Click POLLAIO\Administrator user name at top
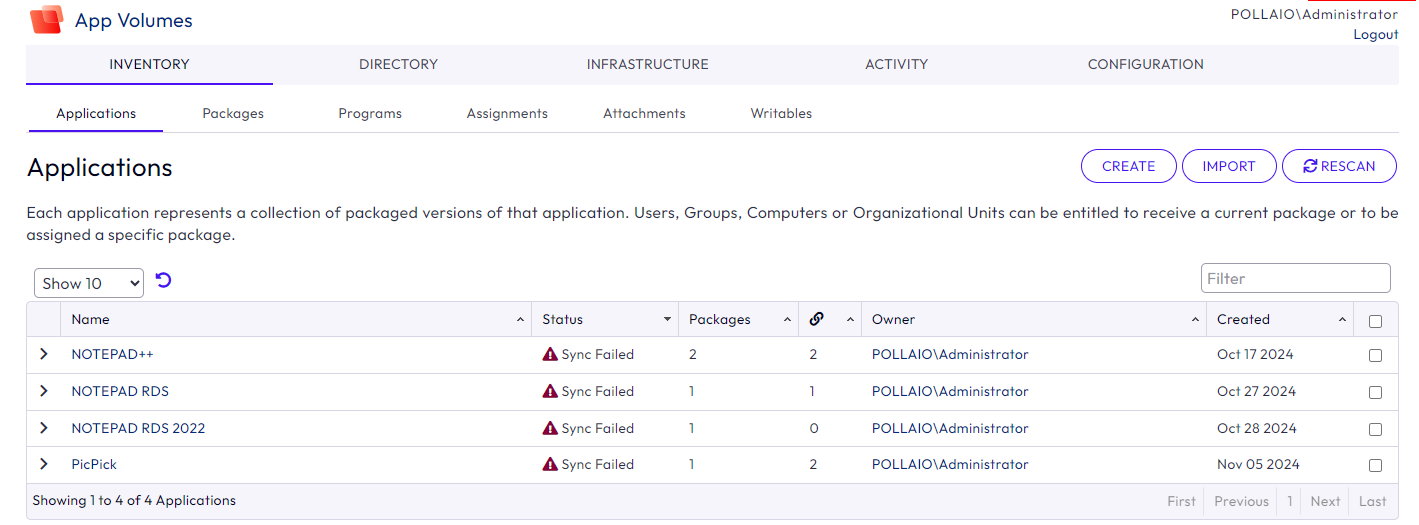The height and width of the screenshot is (525, 1419). click(x=1314, y=14)
